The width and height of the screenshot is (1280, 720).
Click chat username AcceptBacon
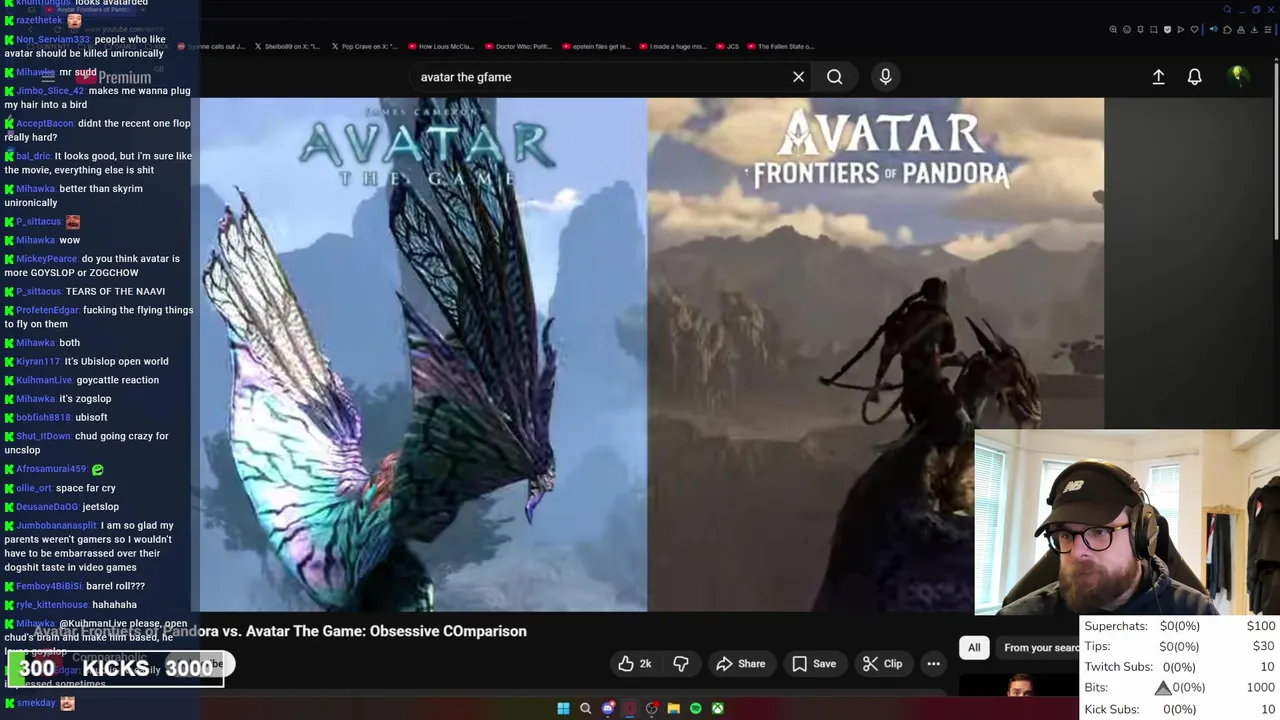click(45, 123)
